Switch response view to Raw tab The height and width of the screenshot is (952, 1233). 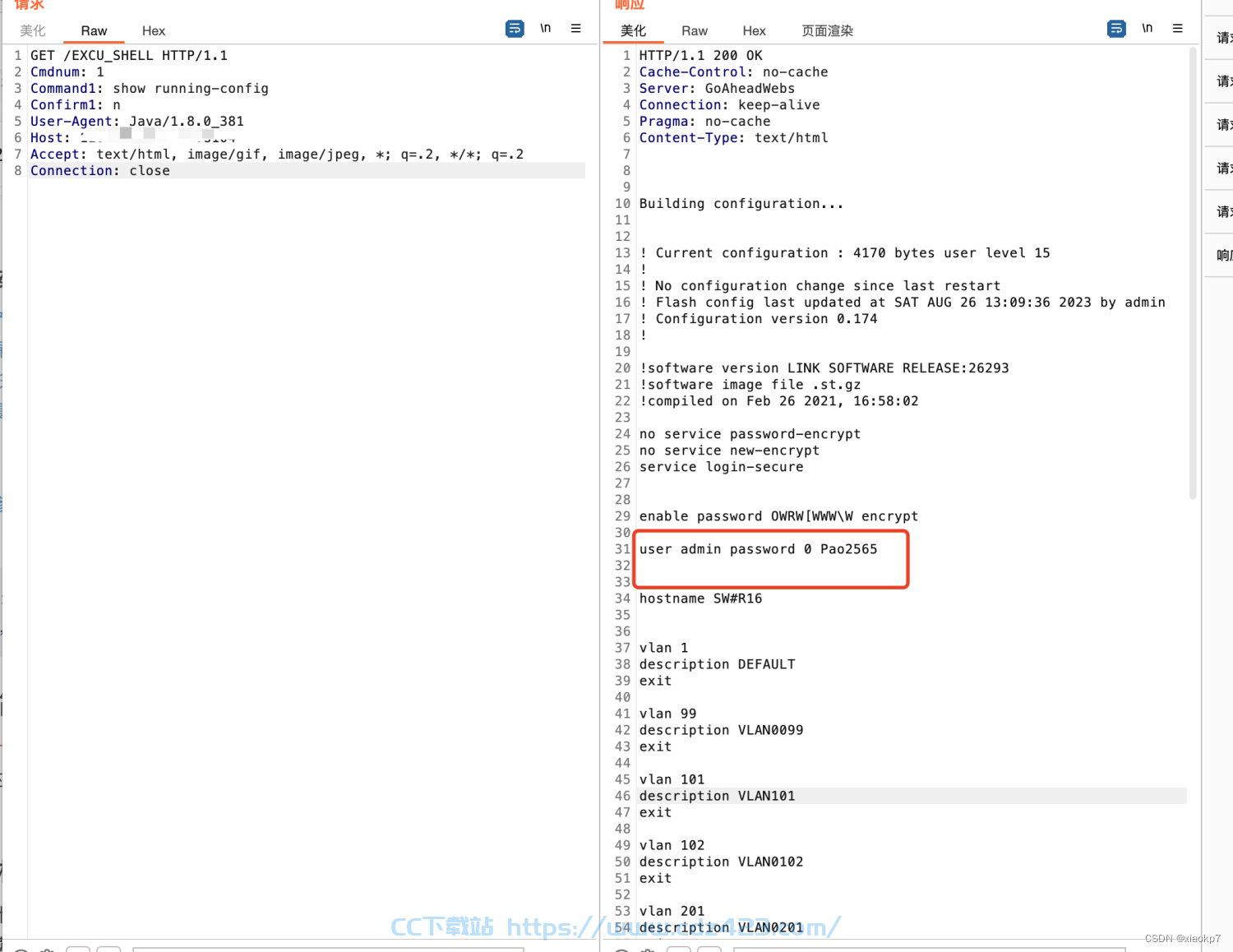click(695, 31)
